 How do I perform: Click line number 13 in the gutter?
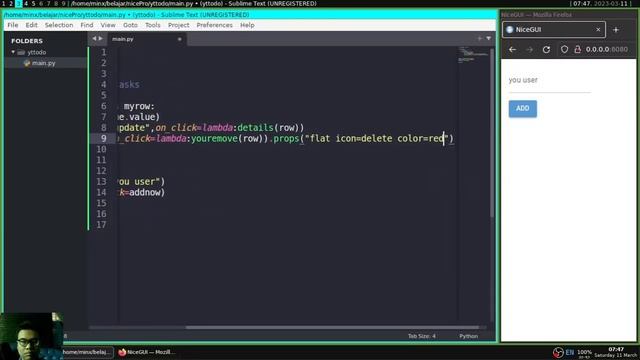(x=101, y=182)
